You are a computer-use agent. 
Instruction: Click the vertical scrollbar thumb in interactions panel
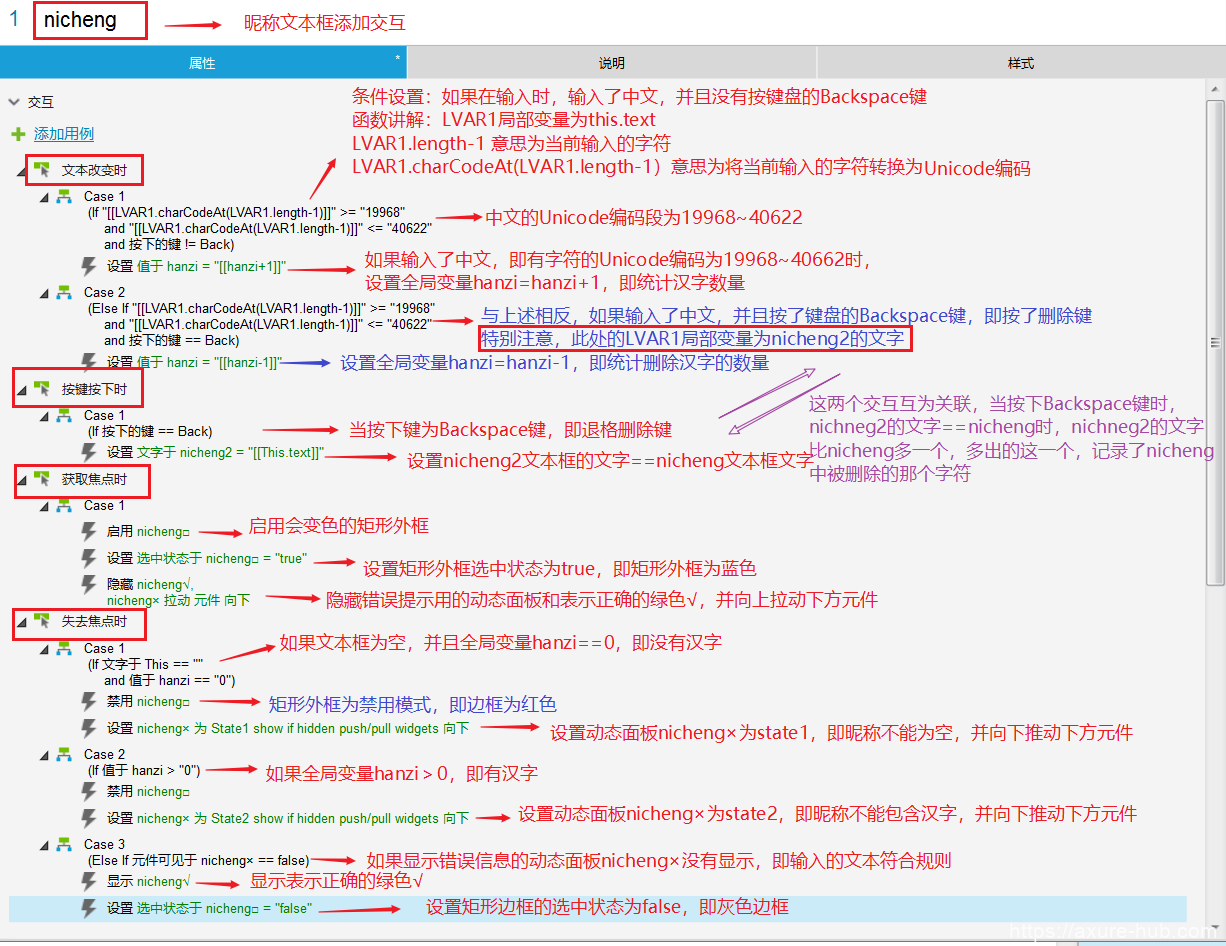tap(1214, 341)
